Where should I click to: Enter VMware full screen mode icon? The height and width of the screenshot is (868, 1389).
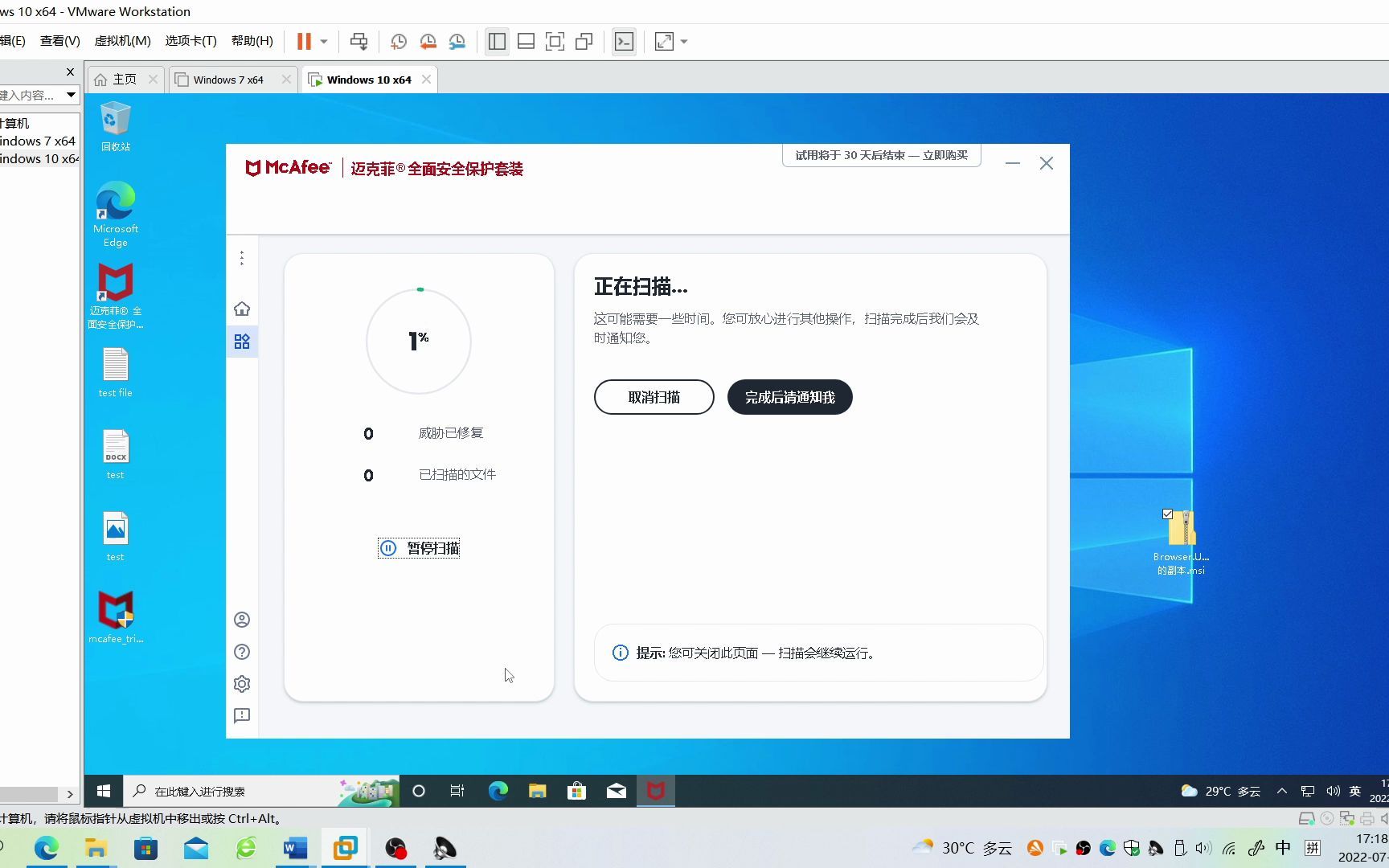click(555, 42)
